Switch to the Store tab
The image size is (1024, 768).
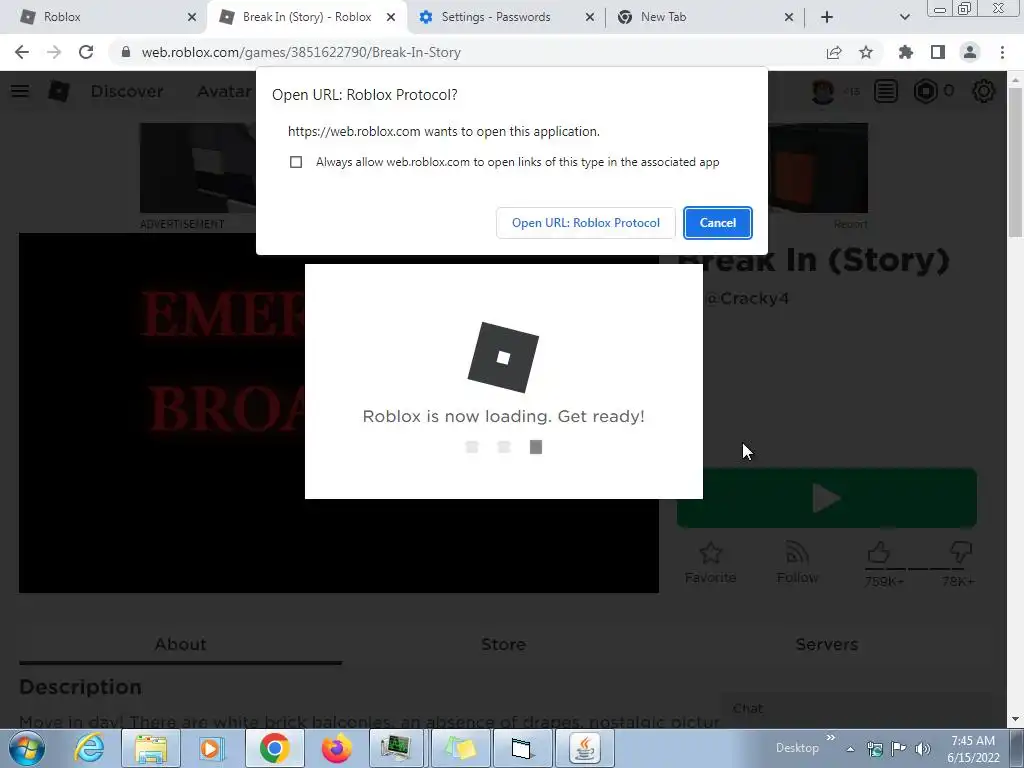(x=504, y=644)
